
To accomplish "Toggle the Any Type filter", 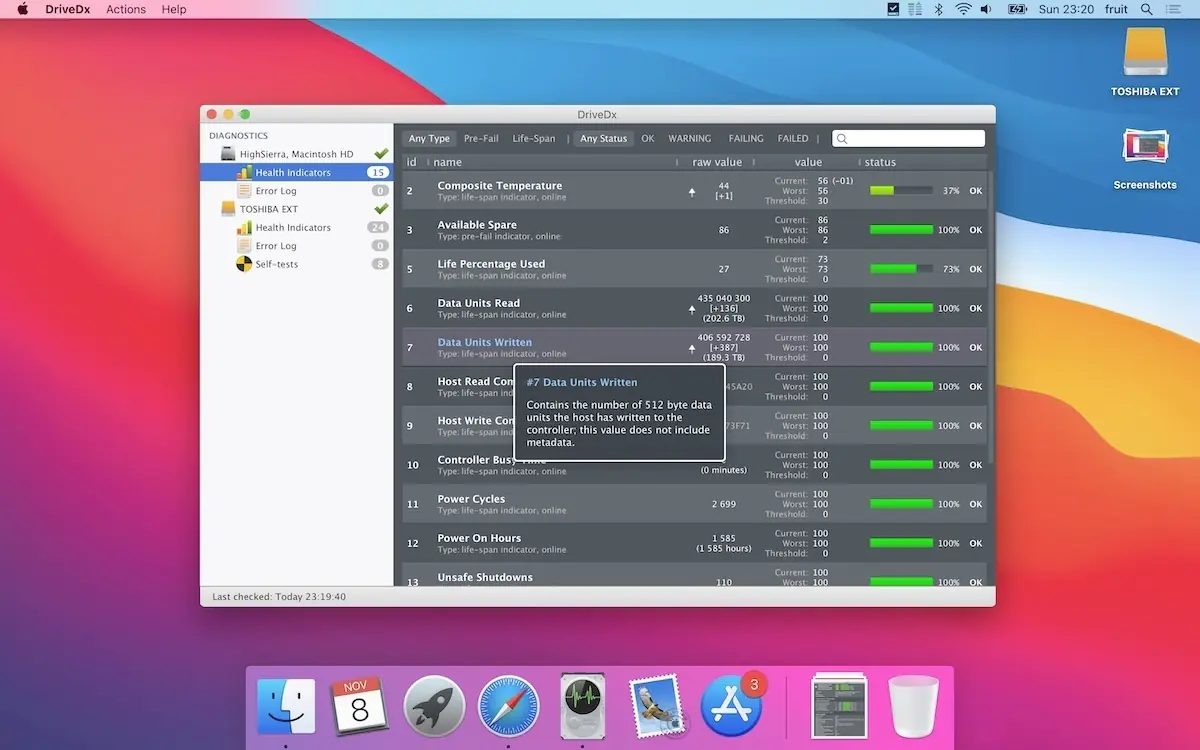I will 428,138.
